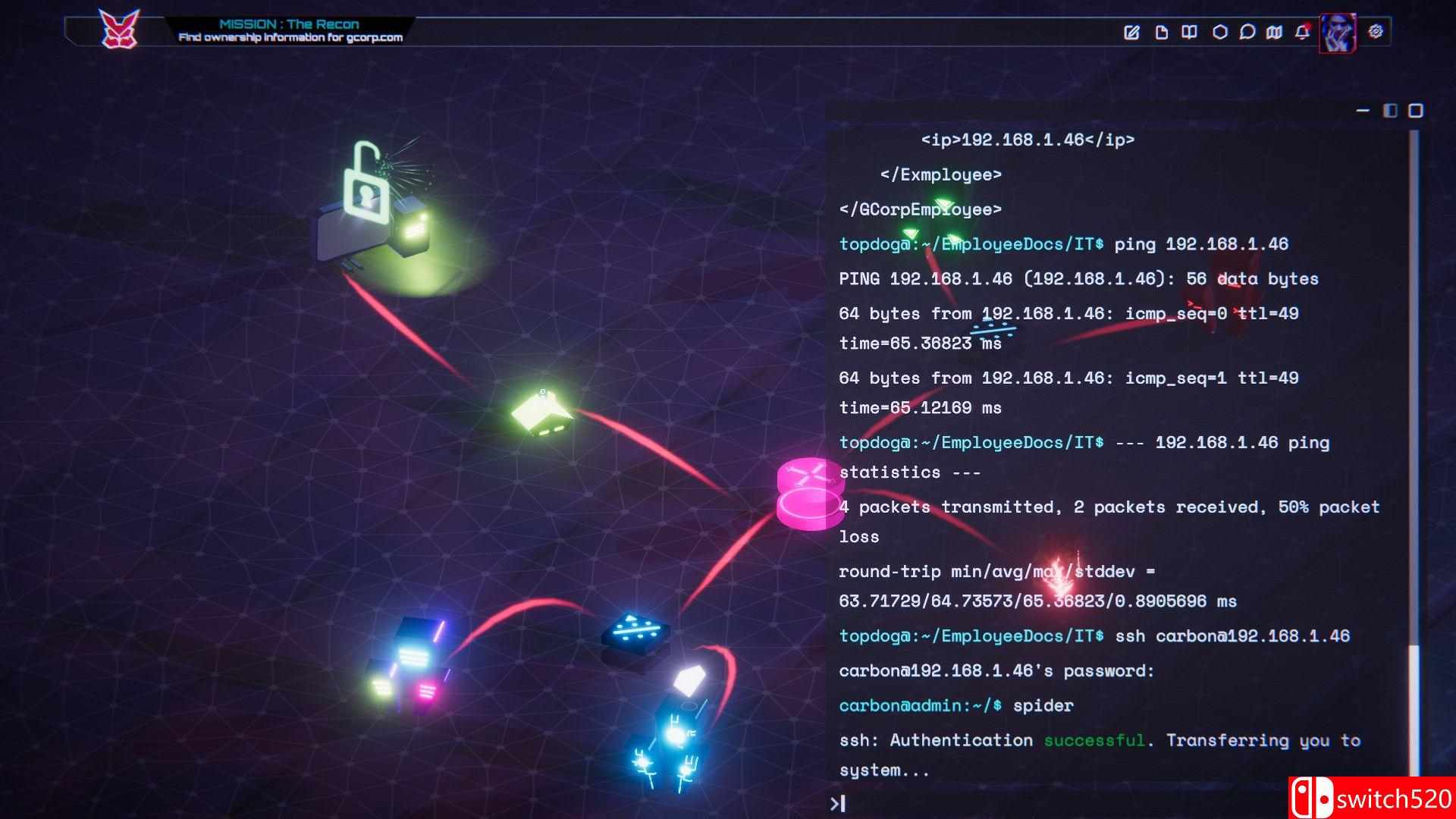
Task: Click the Mission: The Recon title
Action: (289, 24)
